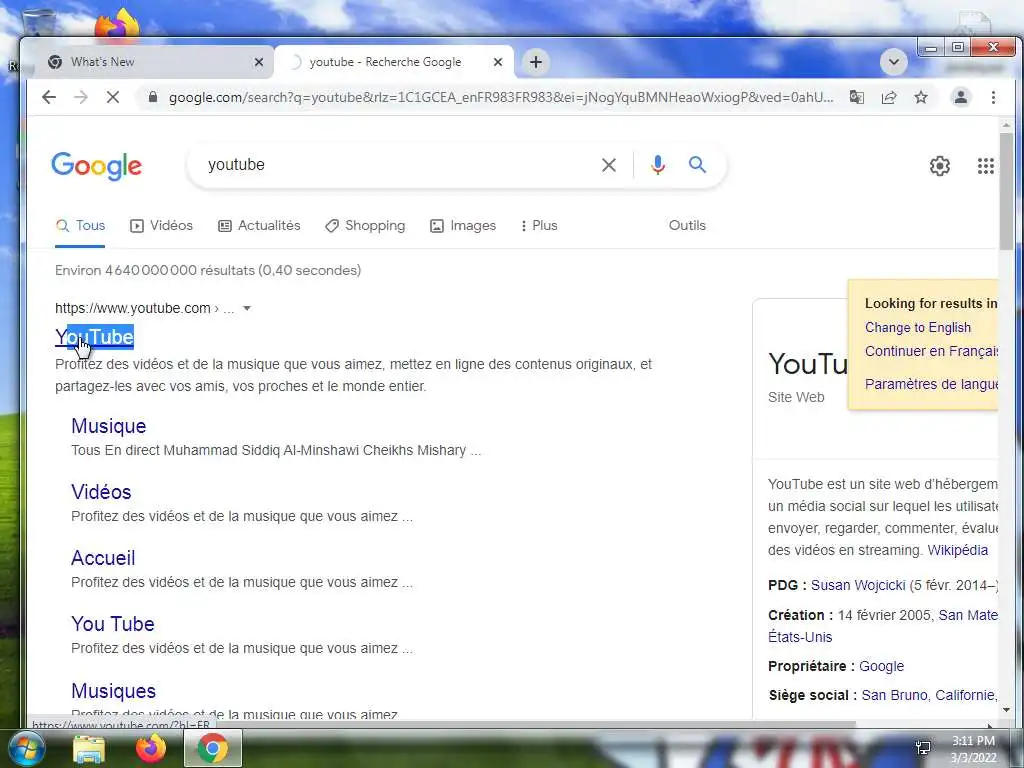Image resolution: width=1024 pixels, height=768 pixels.
Task: Open the Wikipédia link in knowledge panel
Action: [957, 550]
